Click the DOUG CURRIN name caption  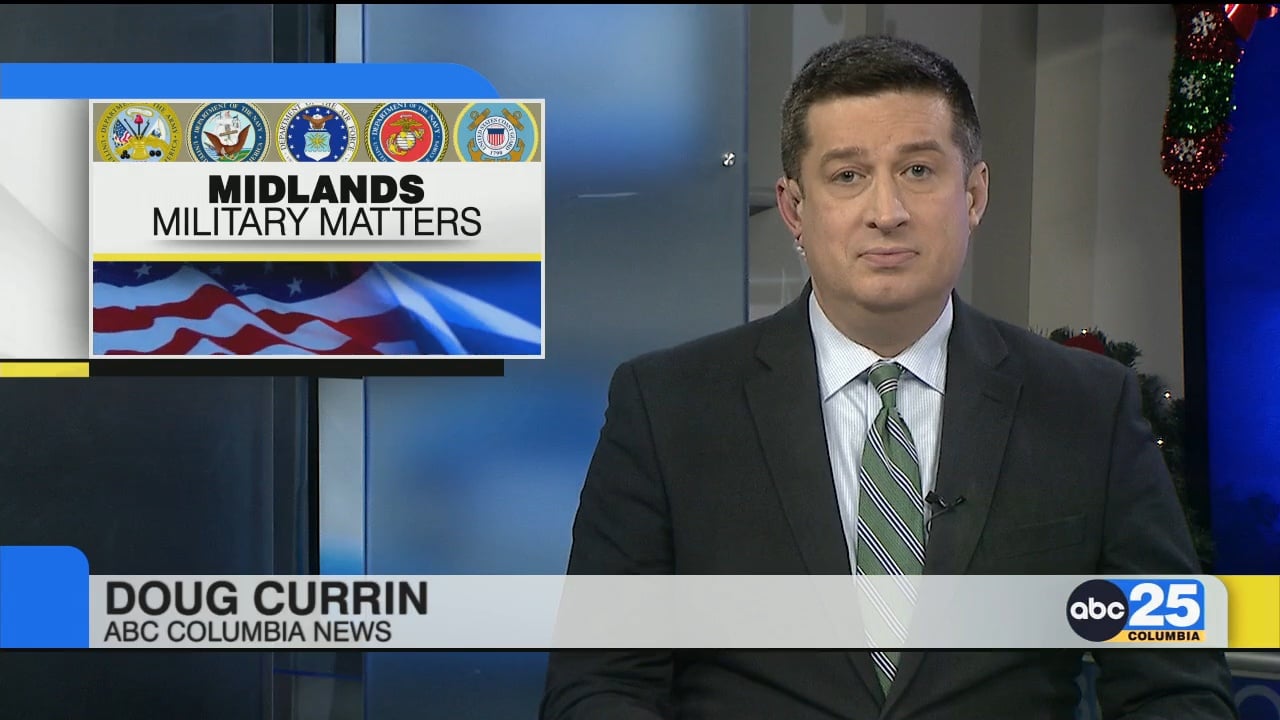click(266, 598)
